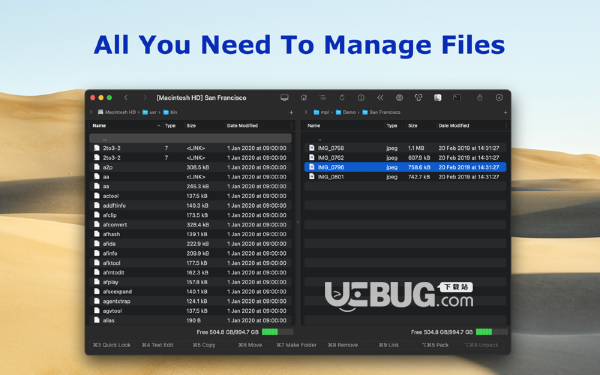Click the double left chevron icon
Viewport: 600px width, 375px height.
coord(380,98)
